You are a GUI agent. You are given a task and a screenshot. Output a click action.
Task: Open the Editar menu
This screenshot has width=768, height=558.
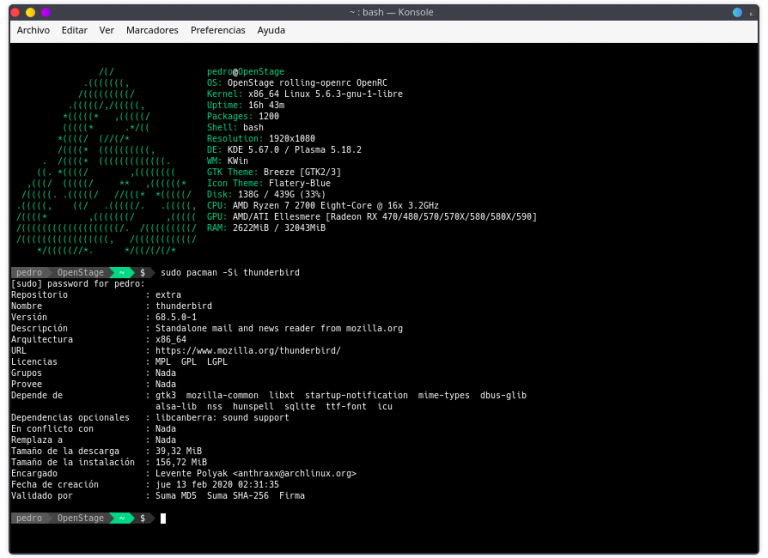click(x=74, y=30)
